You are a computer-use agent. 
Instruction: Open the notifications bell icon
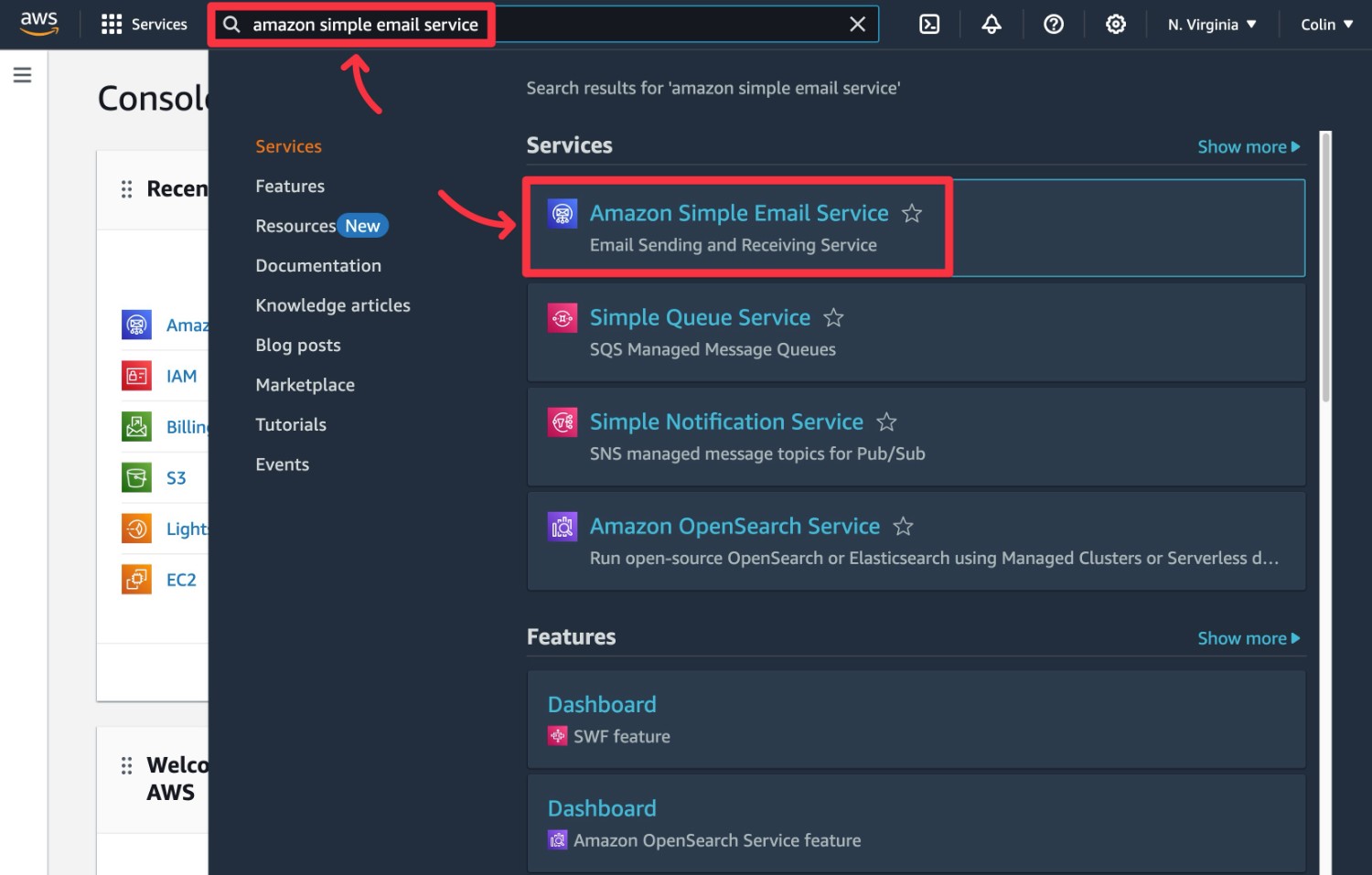coord(991,25)
